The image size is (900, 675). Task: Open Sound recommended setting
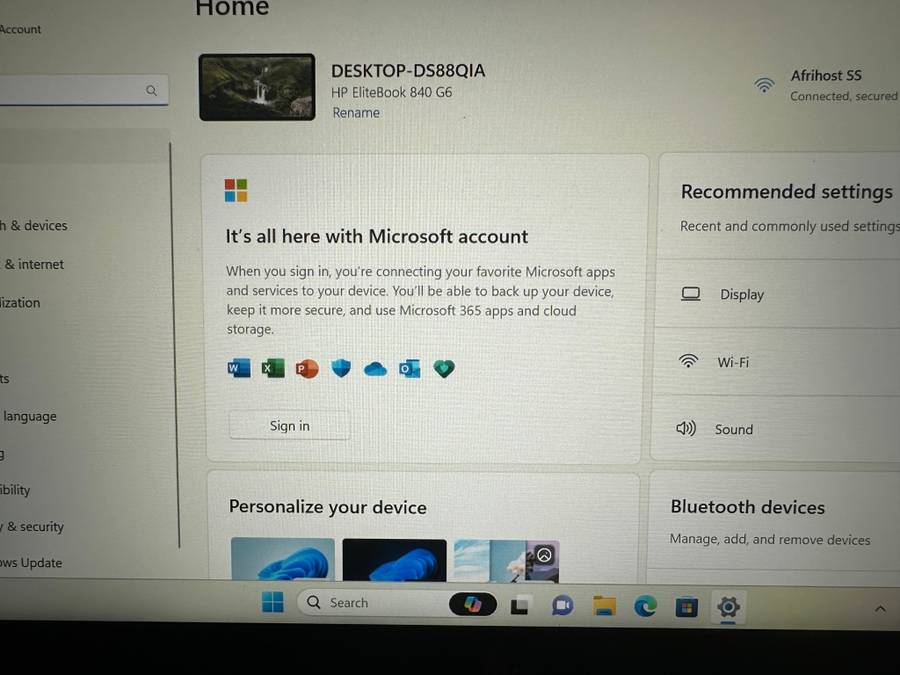click(733, 429)
